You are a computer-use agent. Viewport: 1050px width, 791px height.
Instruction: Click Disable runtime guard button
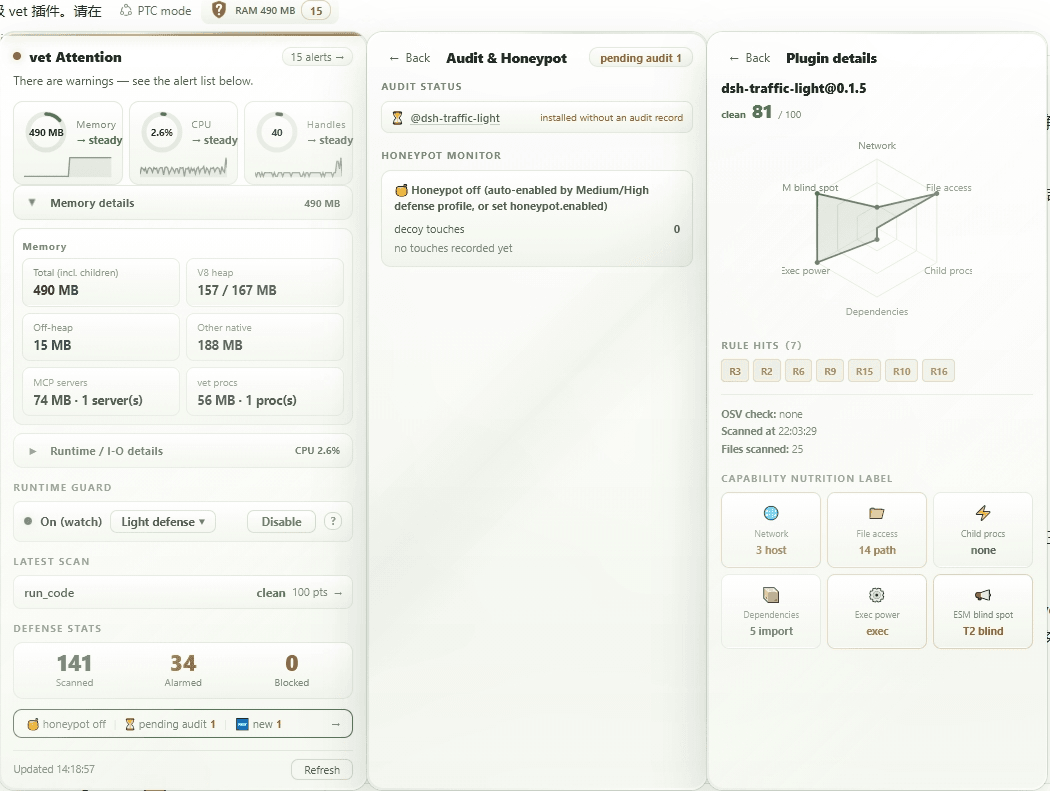click(281, 522)
